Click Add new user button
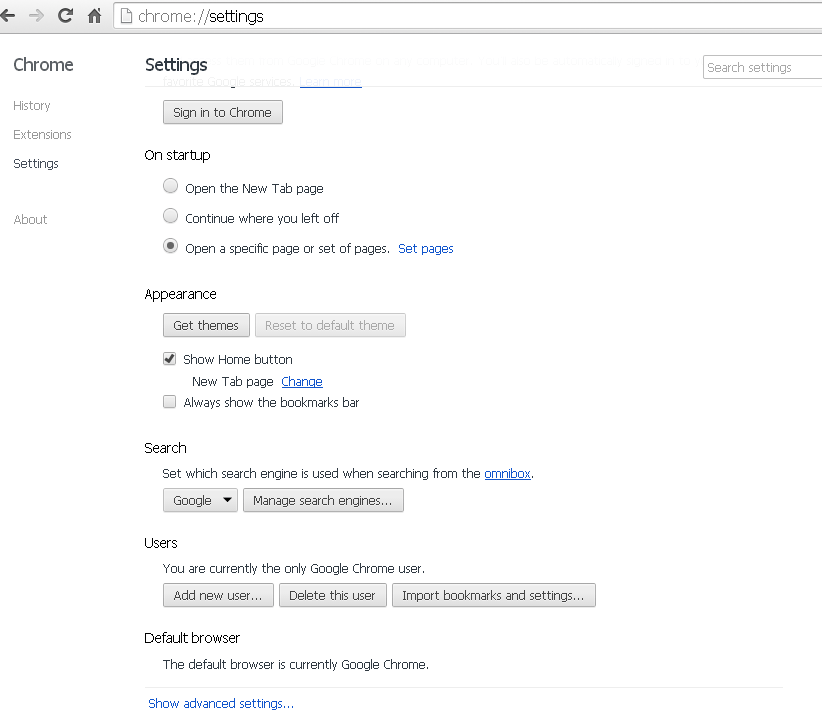The image size is (822, 711). tap(218, 595)
